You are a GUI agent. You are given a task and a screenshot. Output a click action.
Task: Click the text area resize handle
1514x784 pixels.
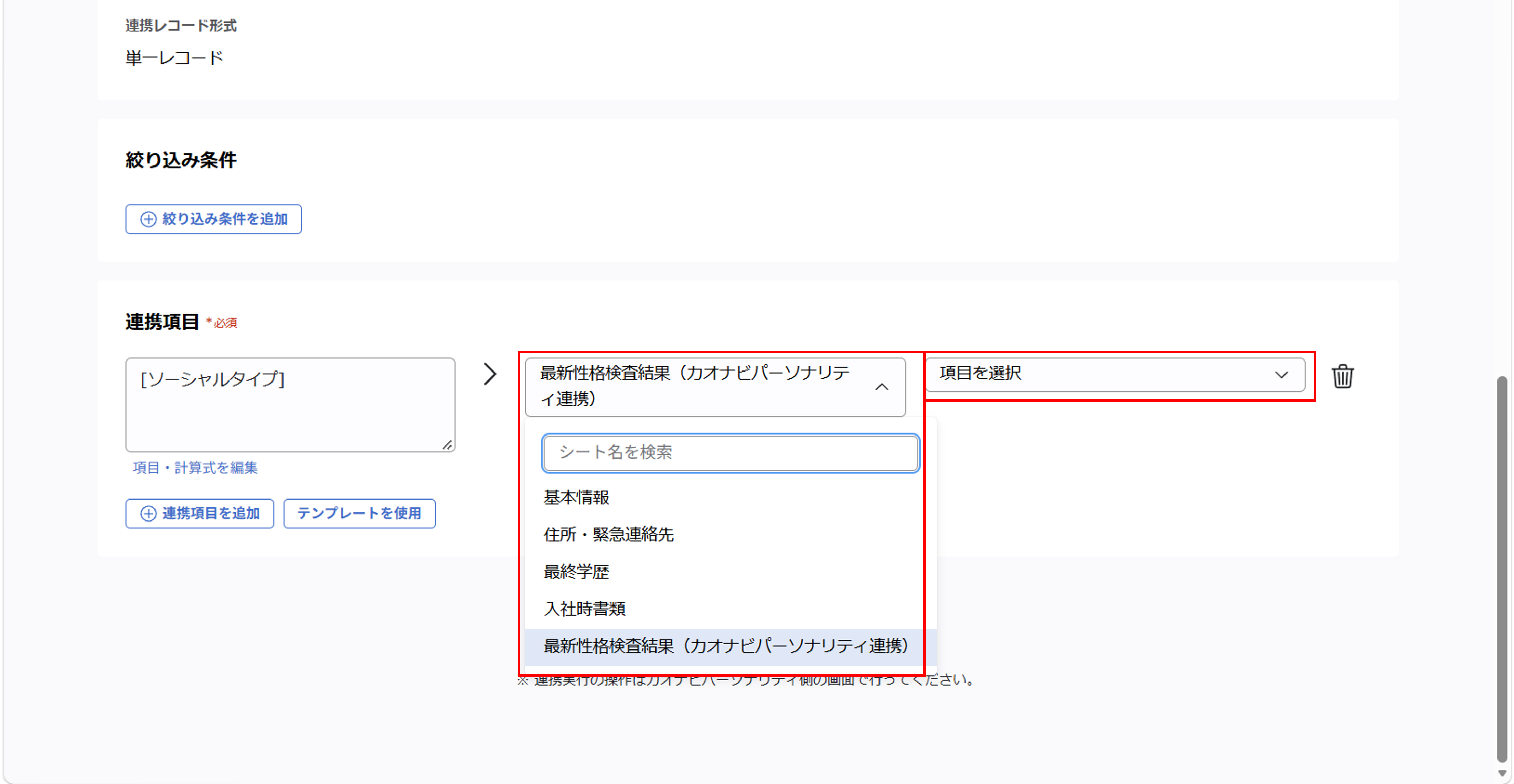(x=447, y=445)
